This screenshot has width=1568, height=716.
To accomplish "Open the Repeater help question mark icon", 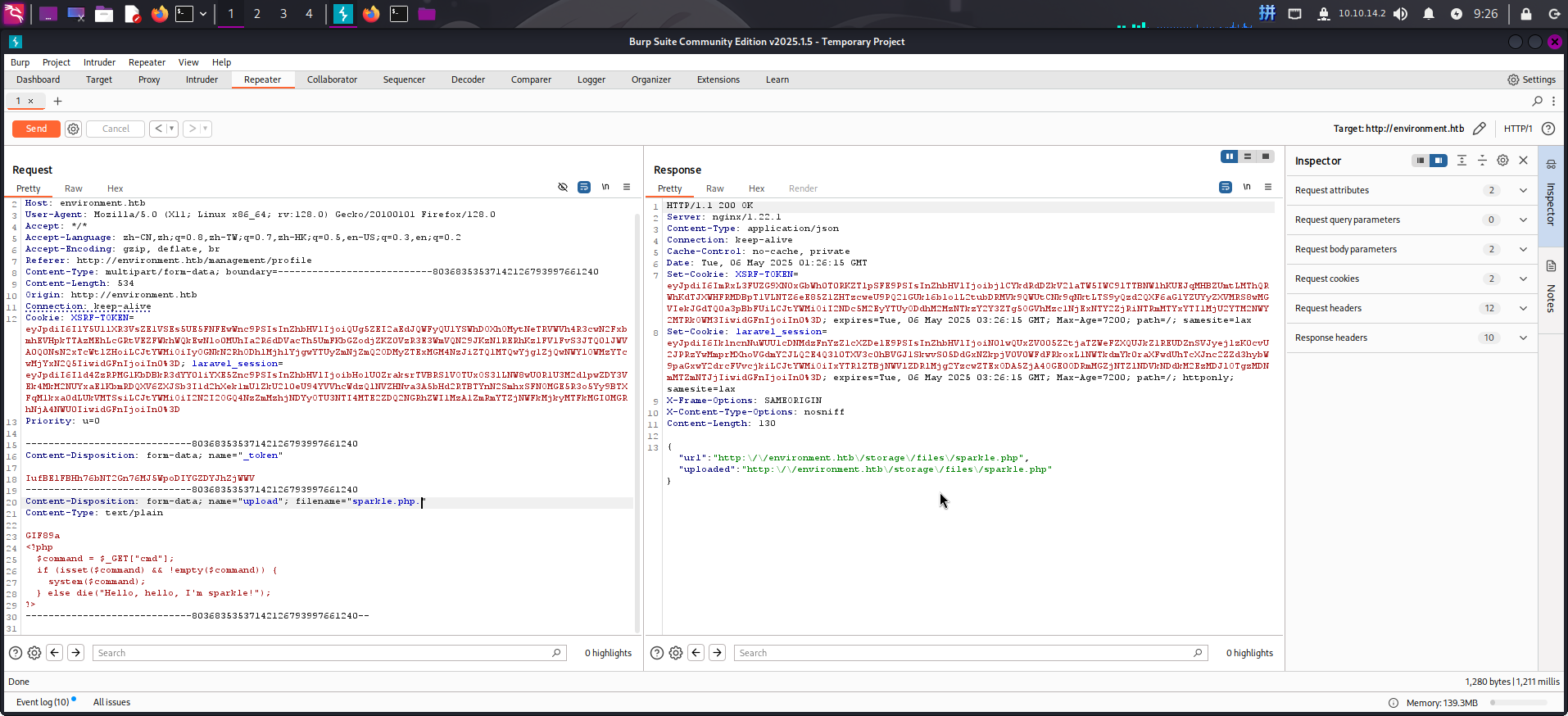I will click(x=1548, y=129).
